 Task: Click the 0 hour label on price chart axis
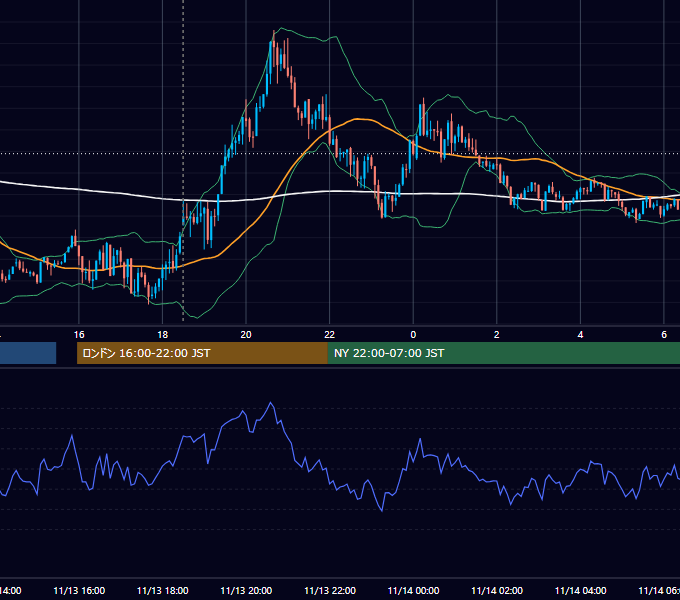tap(413, 335)
